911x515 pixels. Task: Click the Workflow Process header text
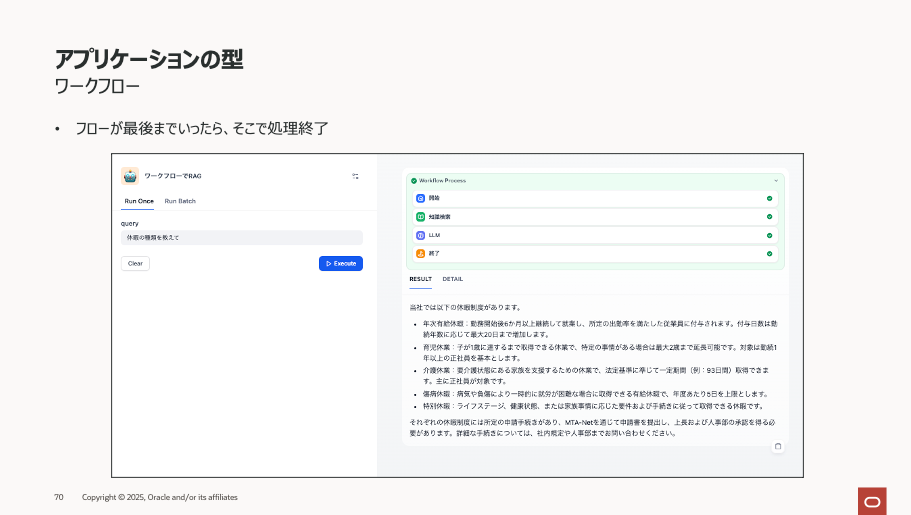[442, 181]
